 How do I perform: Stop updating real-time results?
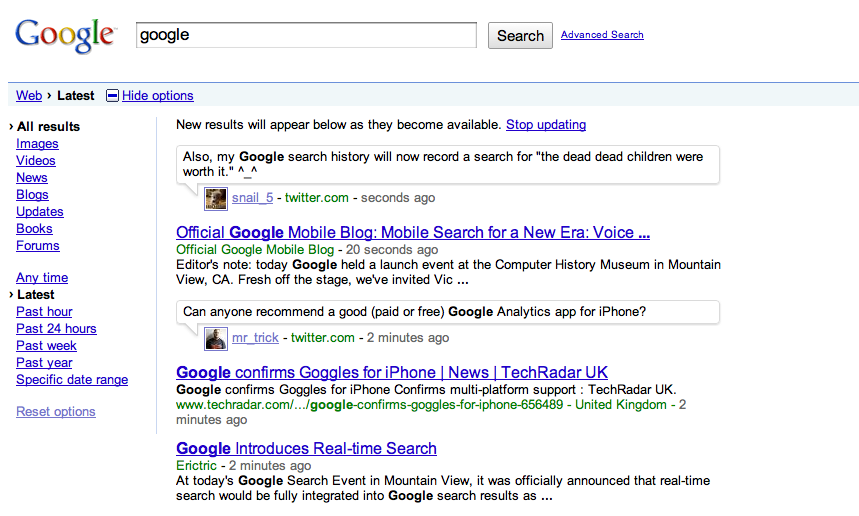point(546,125)
